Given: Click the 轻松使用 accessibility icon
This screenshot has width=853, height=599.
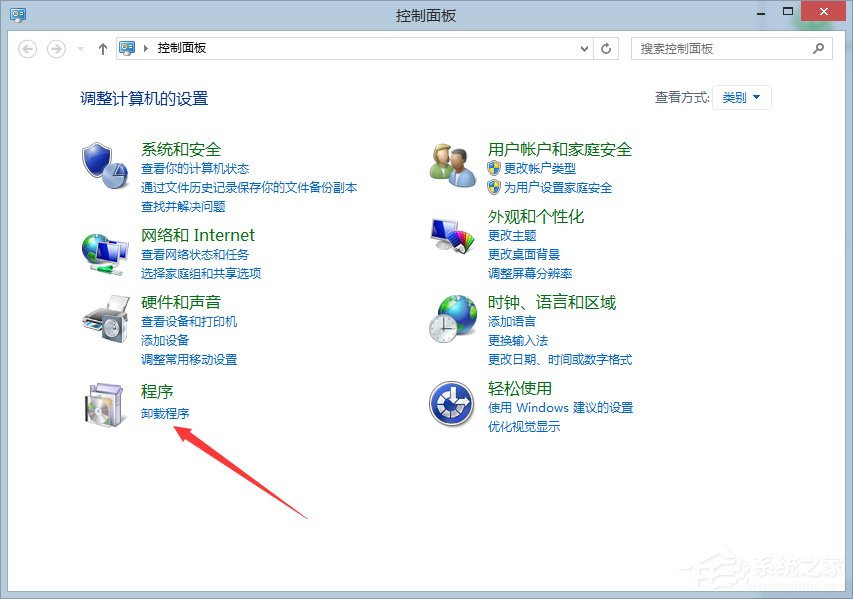Looking at the screenshot, I should tap(450, 402).
